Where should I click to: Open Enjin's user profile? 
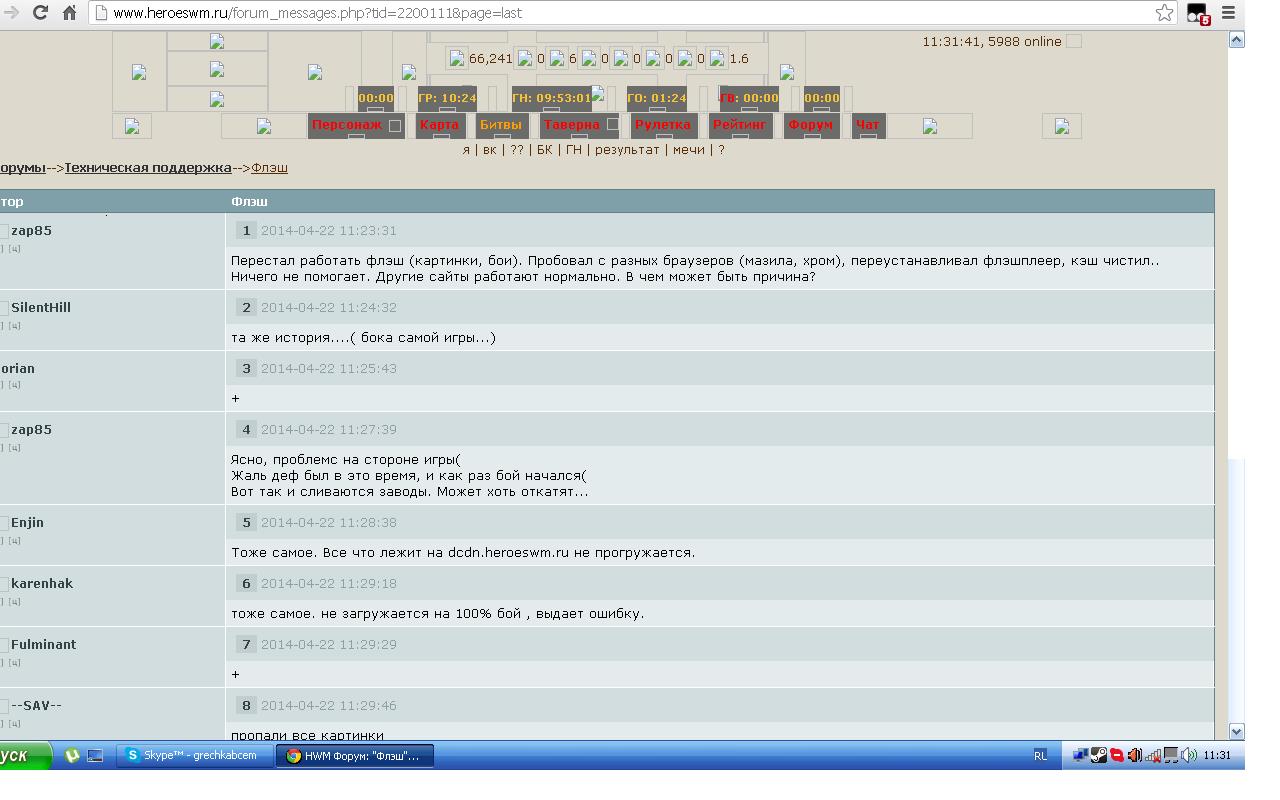click(27, 523)
